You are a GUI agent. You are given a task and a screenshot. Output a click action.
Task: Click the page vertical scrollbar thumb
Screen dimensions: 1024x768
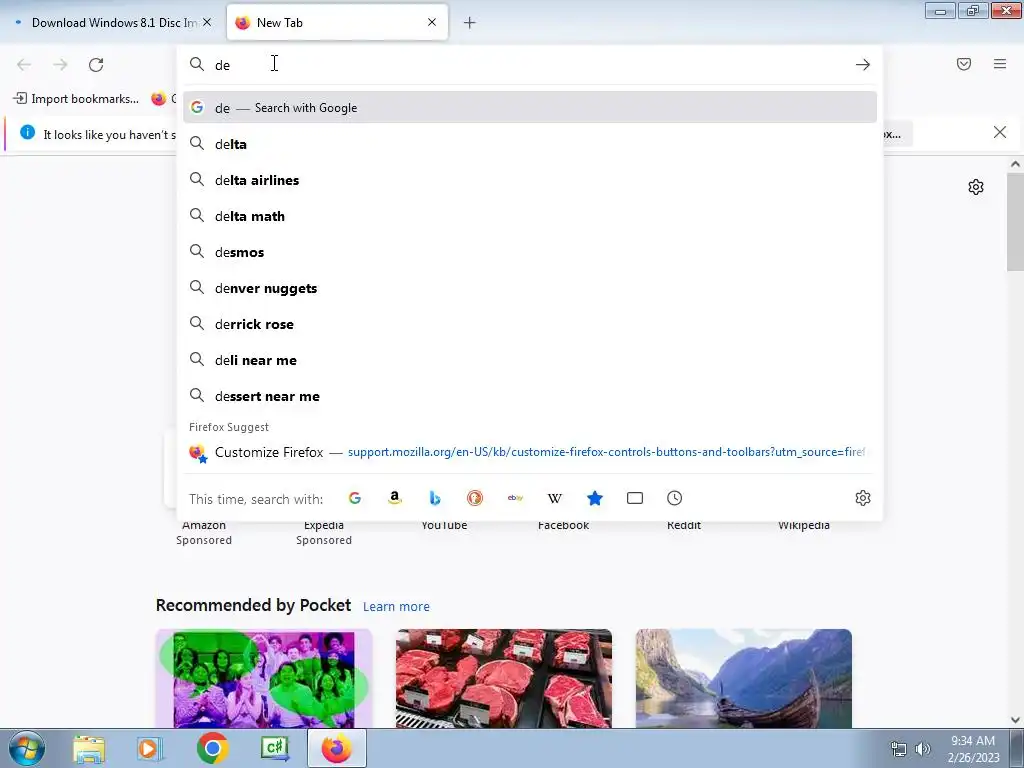1015,222
